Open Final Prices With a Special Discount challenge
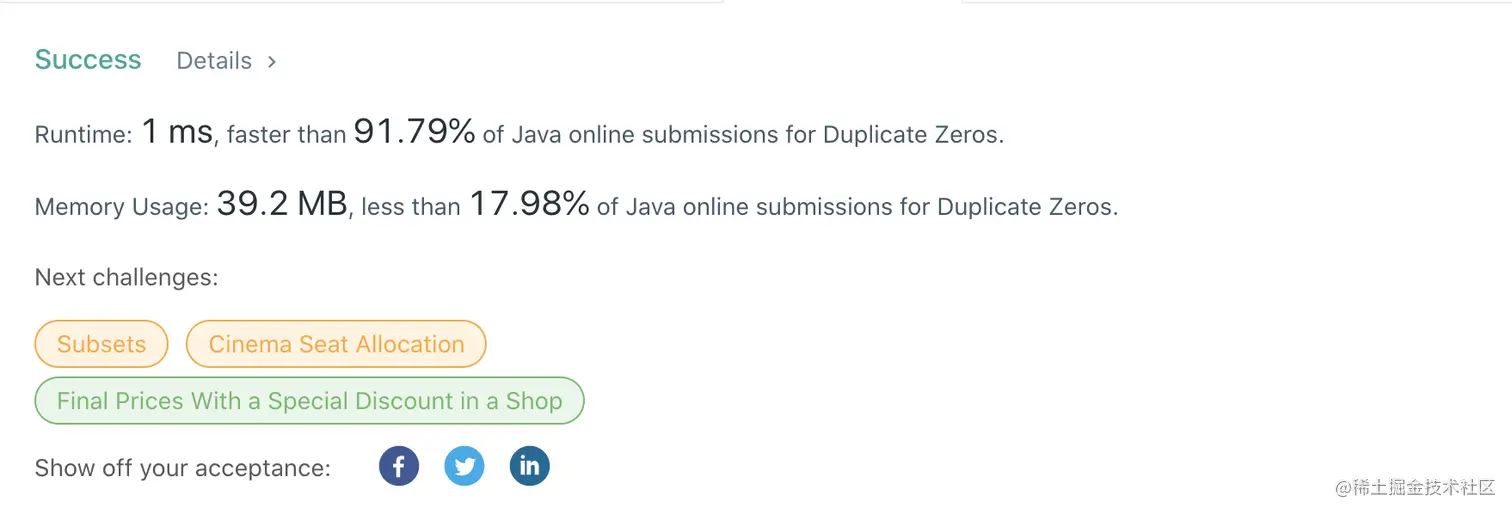Screen dimensions: 1512x514 pos(309,401)
